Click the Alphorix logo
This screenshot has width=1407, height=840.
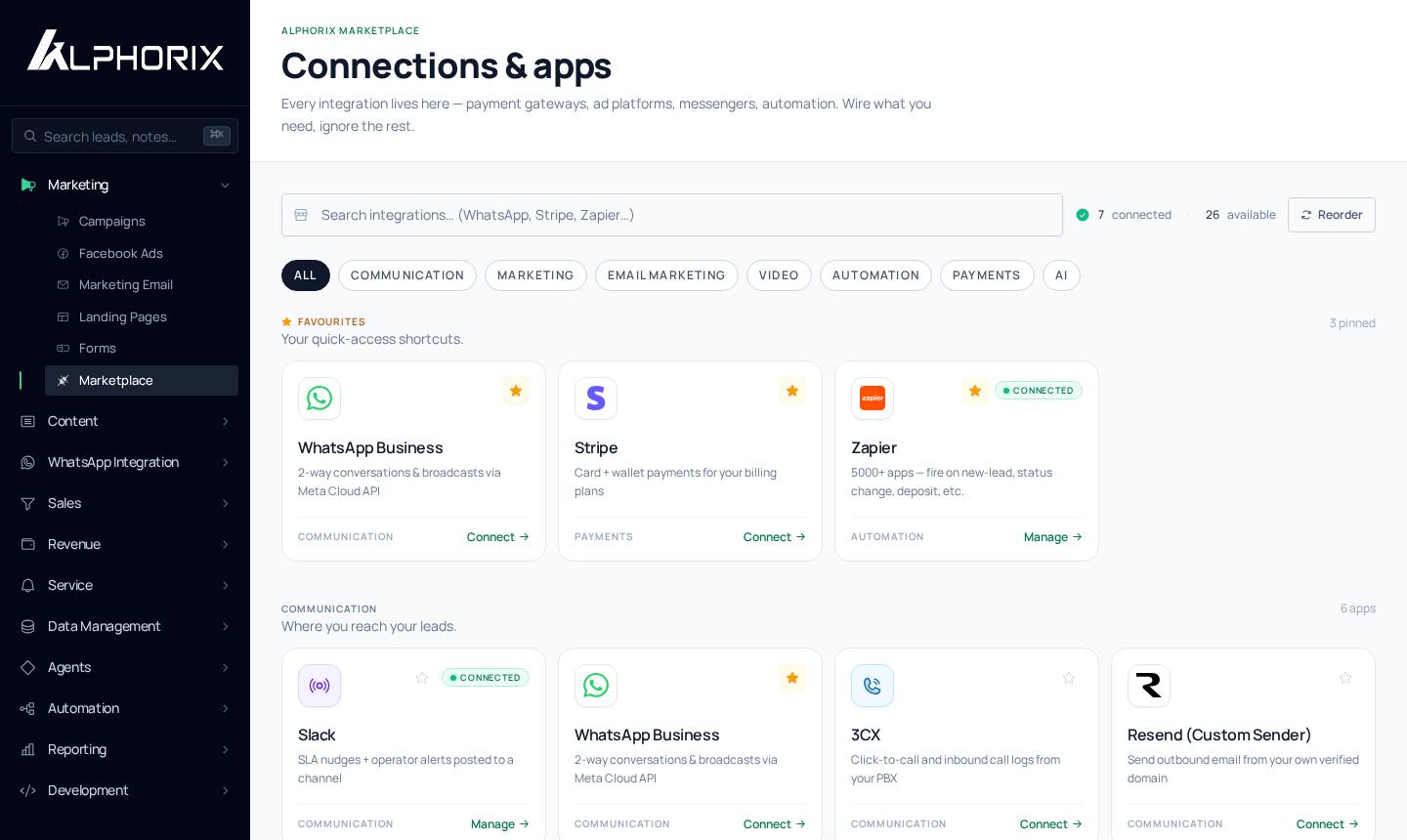[x=125, y=50]
